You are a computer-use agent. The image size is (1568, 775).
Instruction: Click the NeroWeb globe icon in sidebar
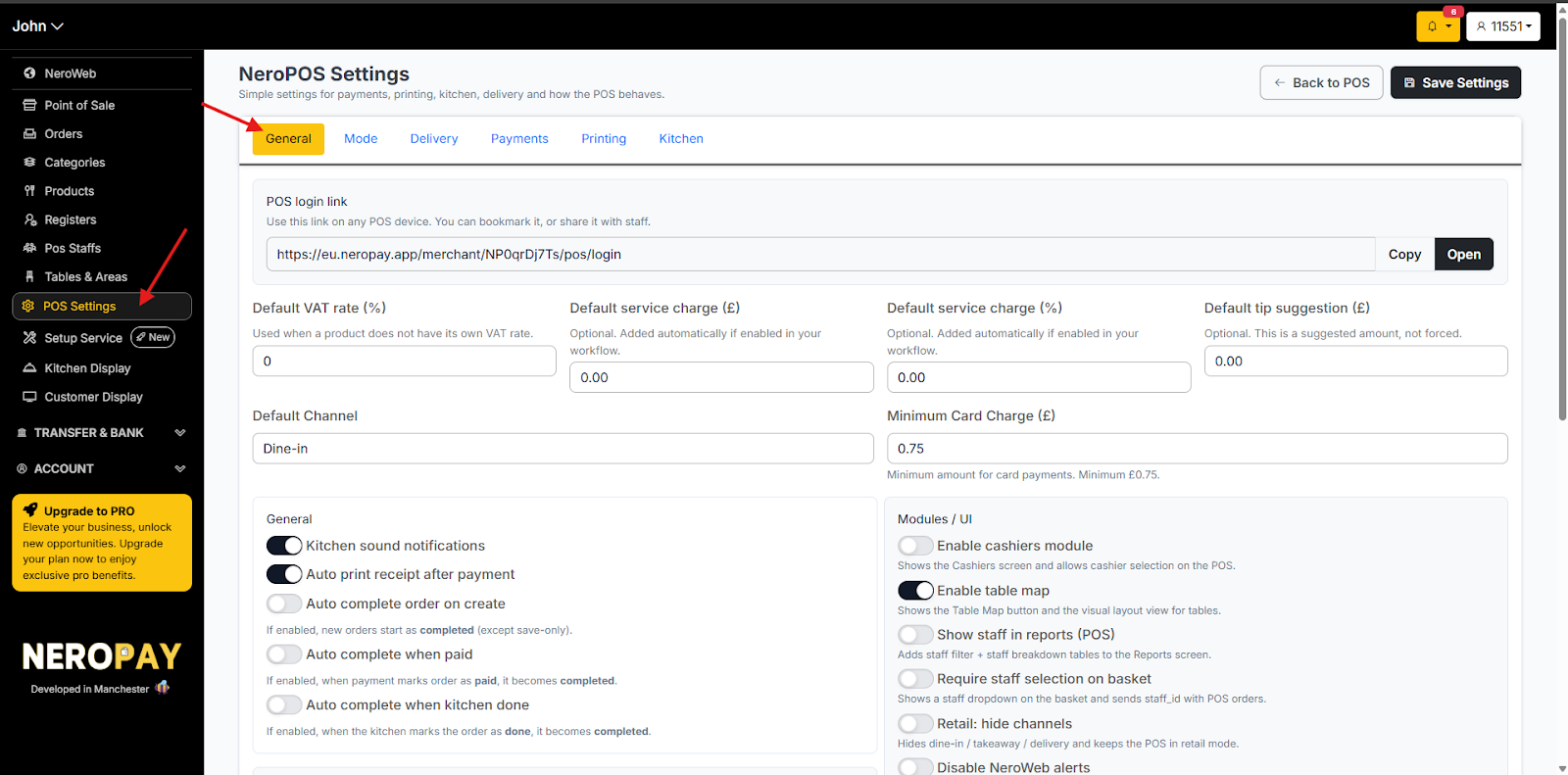pyautogui.click(x=29, y=73)
